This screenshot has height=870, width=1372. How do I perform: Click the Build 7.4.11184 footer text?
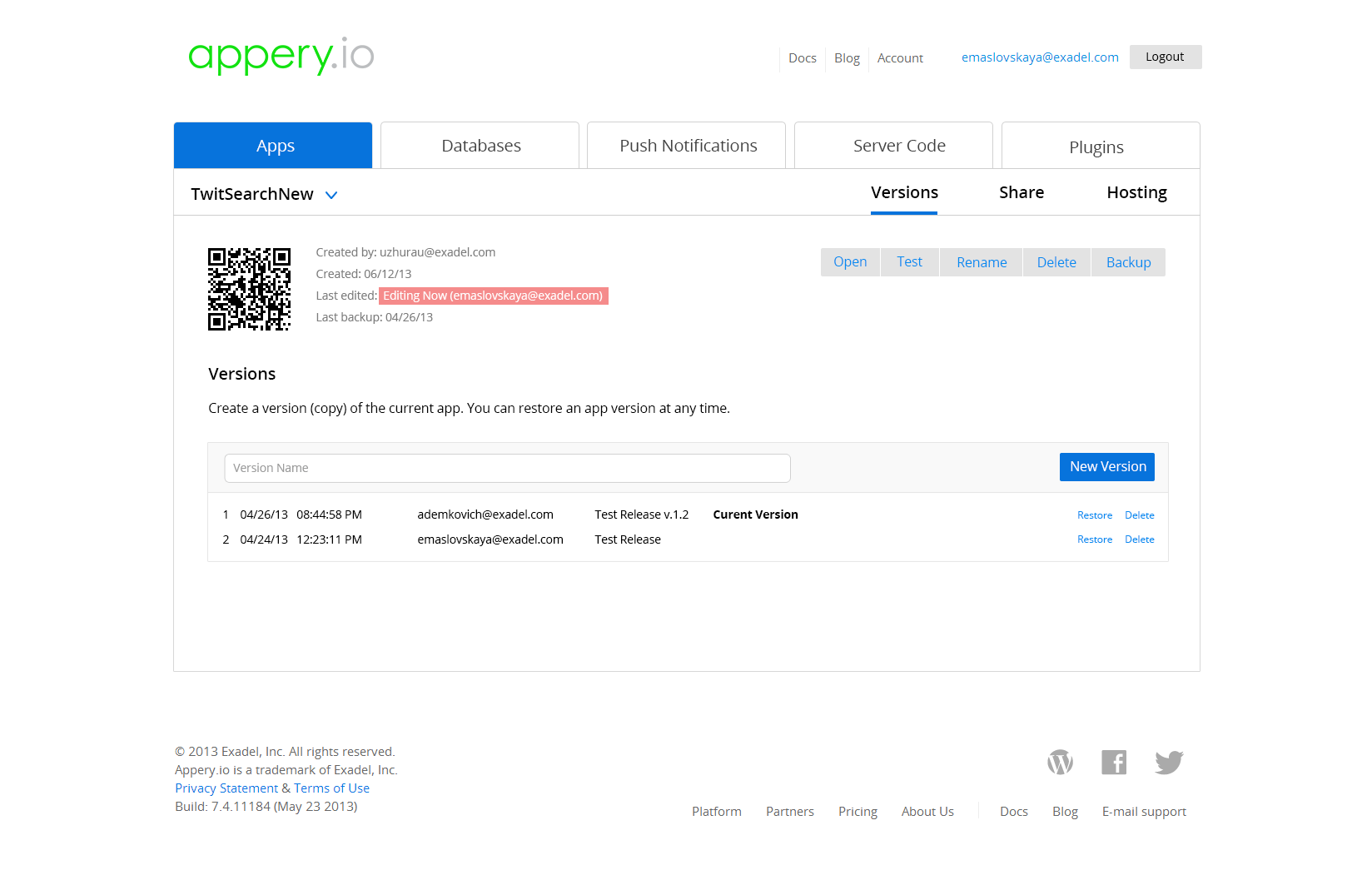click(x=266, y=807)
